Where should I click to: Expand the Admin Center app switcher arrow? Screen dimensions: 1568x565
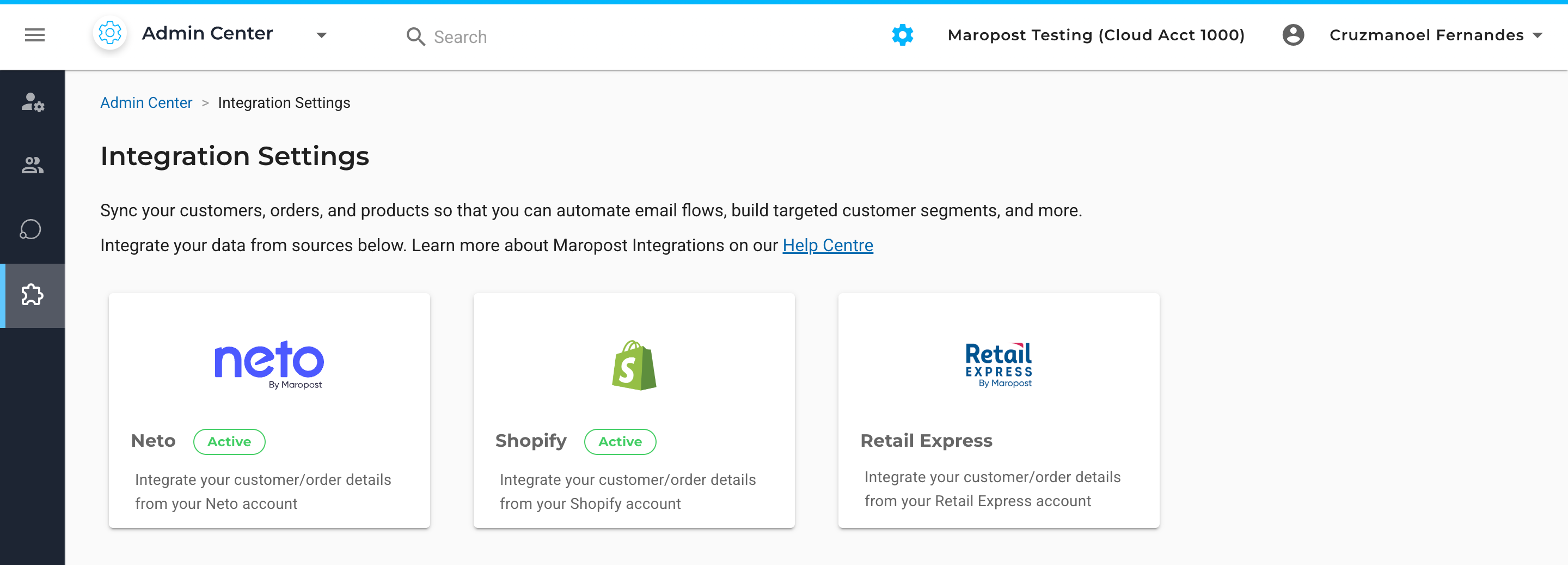point(321,35)
